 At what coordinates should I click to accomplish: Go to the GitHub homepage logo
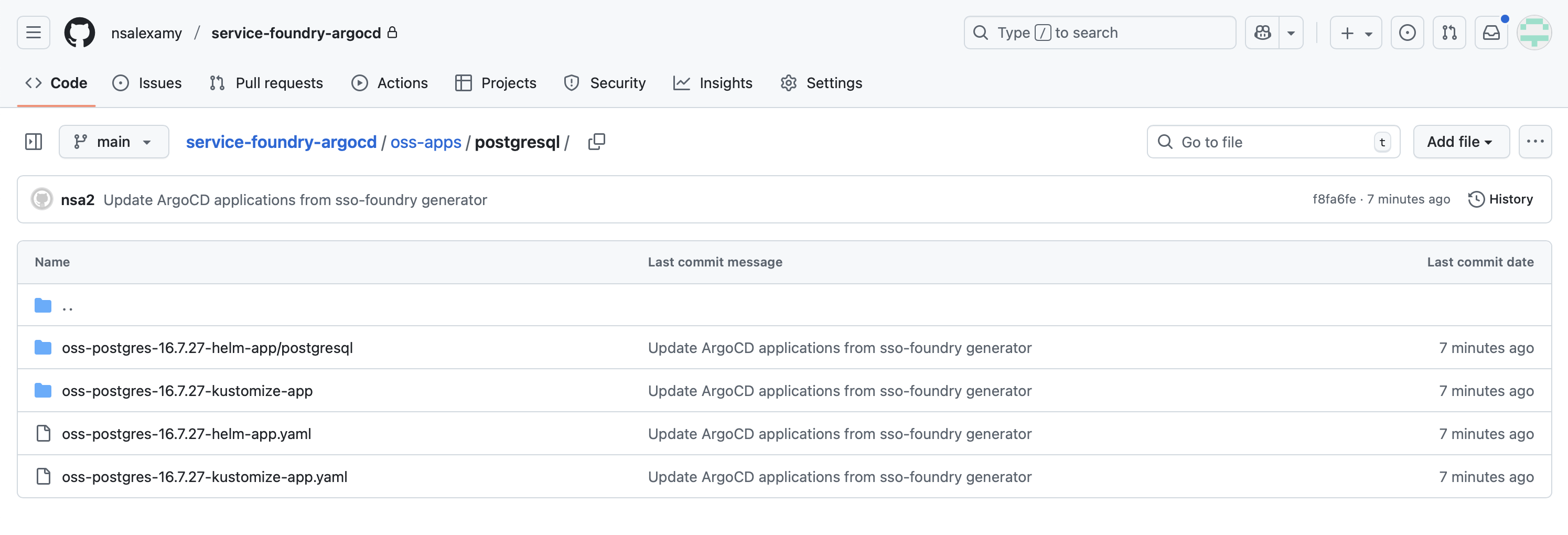tap(80, 33)
